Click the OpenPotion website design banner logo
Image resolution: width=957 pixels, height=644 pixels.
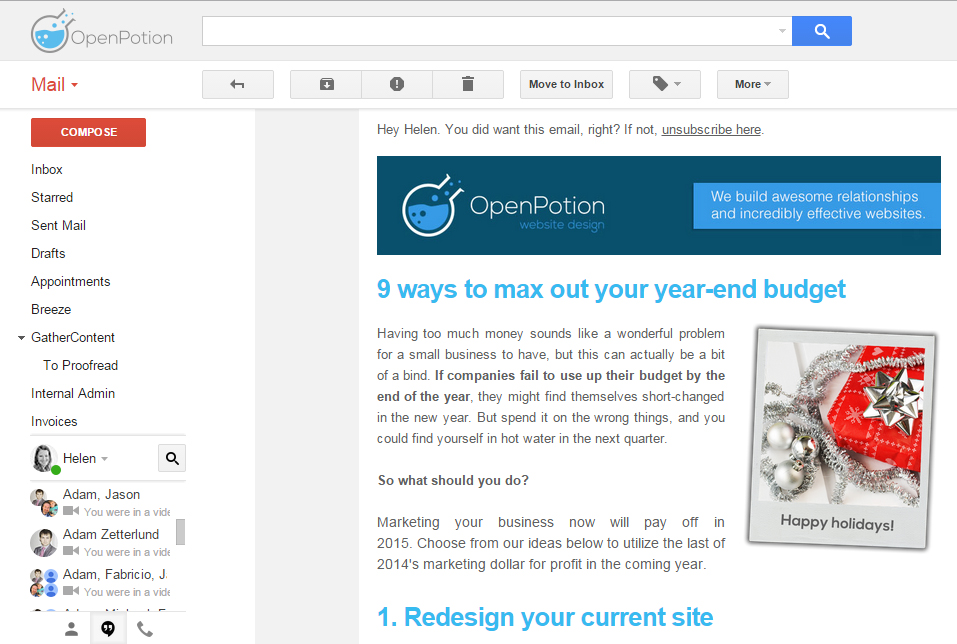[504, 205]
